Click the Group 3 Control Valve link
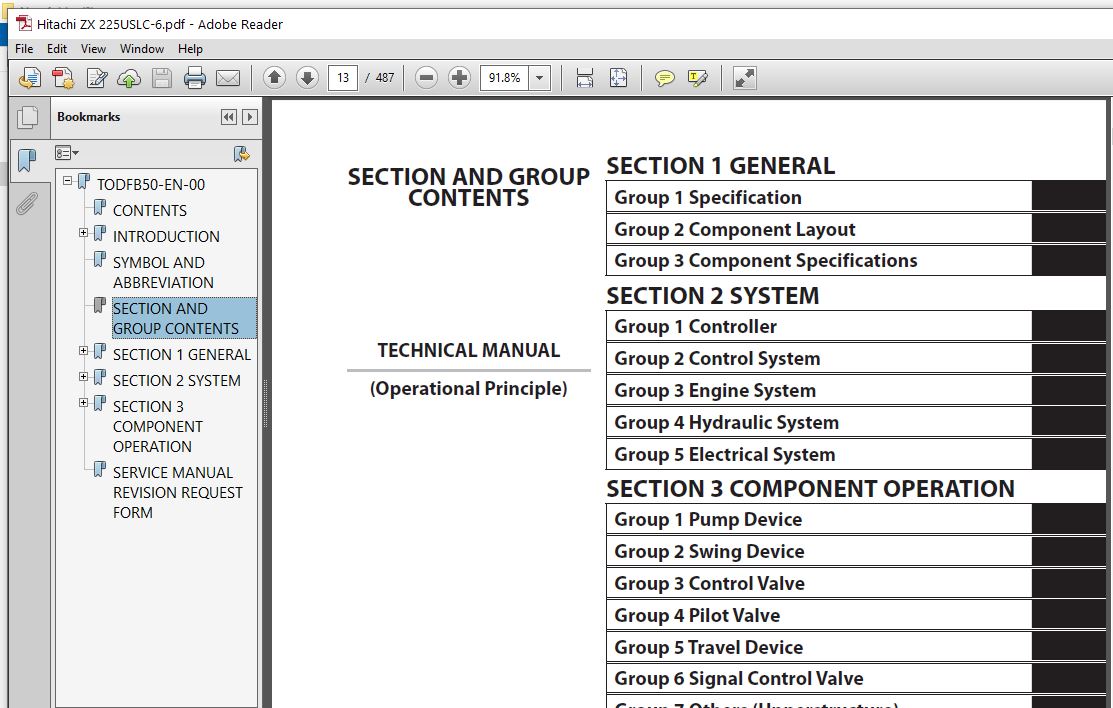This screenshot has width=1113, height=708. click(709, 584)
